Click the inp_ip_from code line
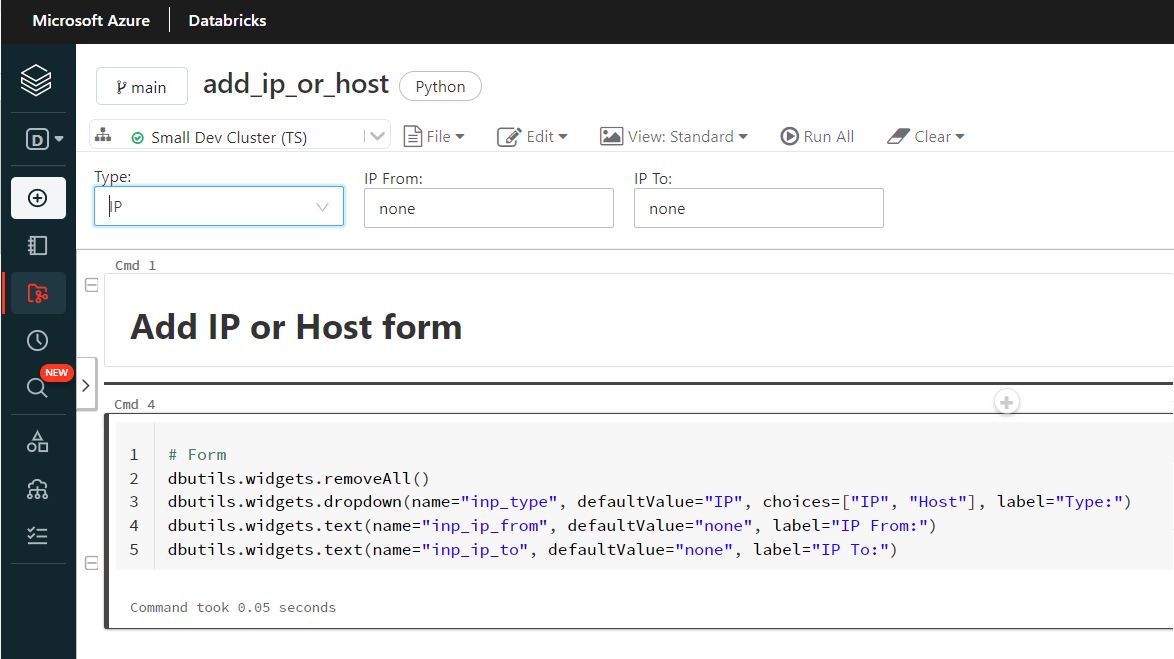1174x659 pixels. point(552,526)
